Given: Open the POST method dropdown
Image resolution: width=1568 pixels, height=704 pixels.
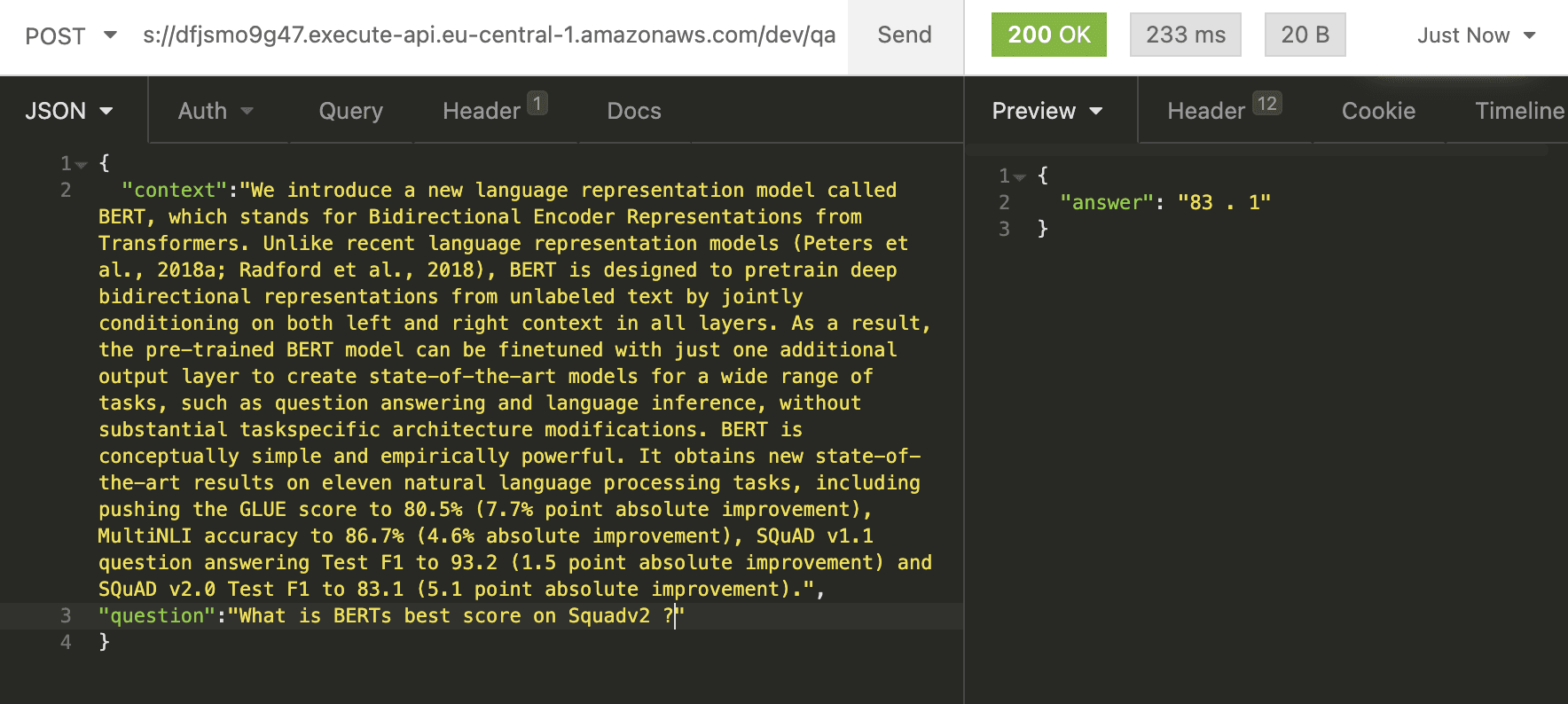Looking at the screenshot, I should pos(70,35).
